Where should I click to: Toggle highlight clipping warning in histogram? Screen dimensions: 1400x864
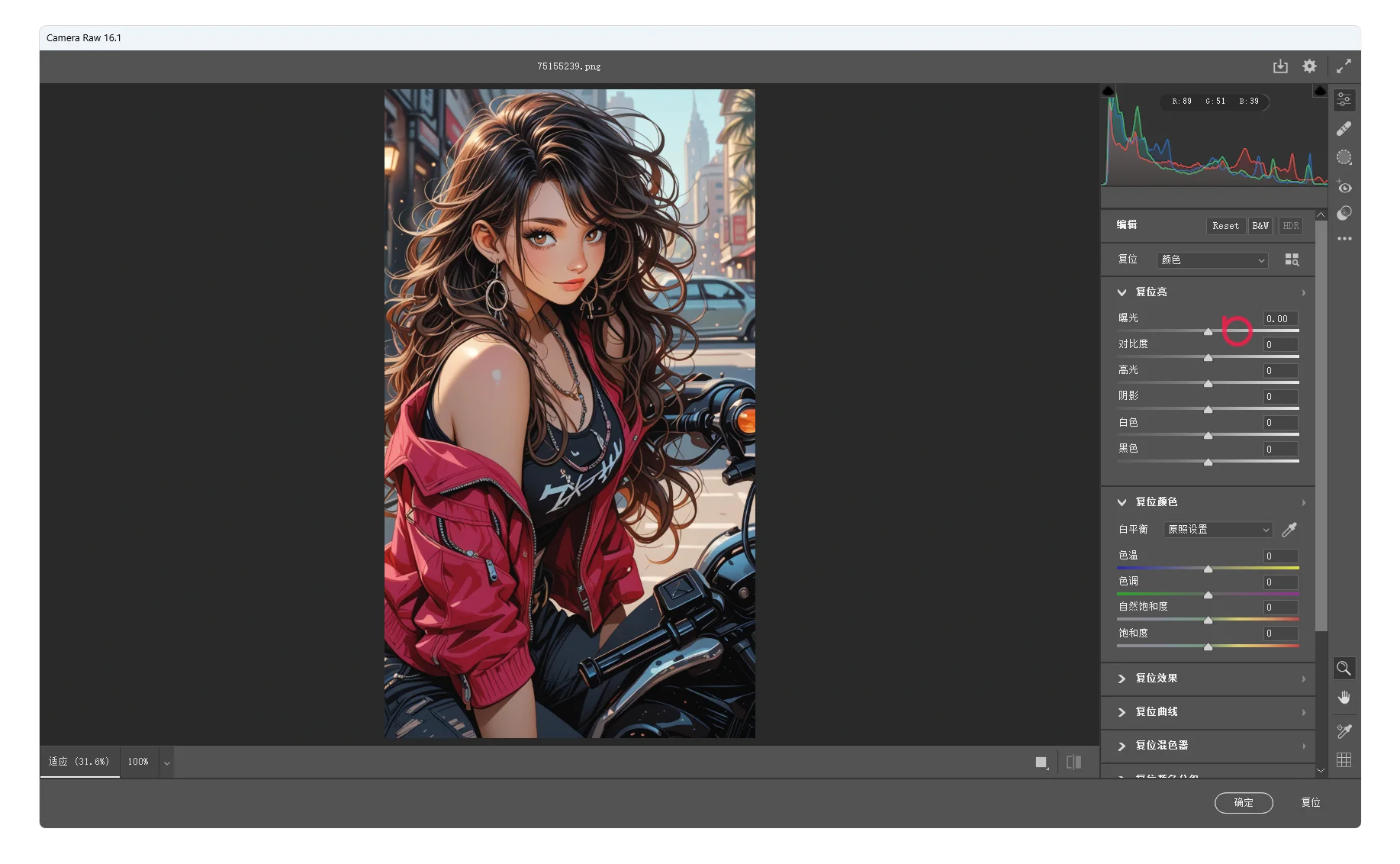[1320, 92]
